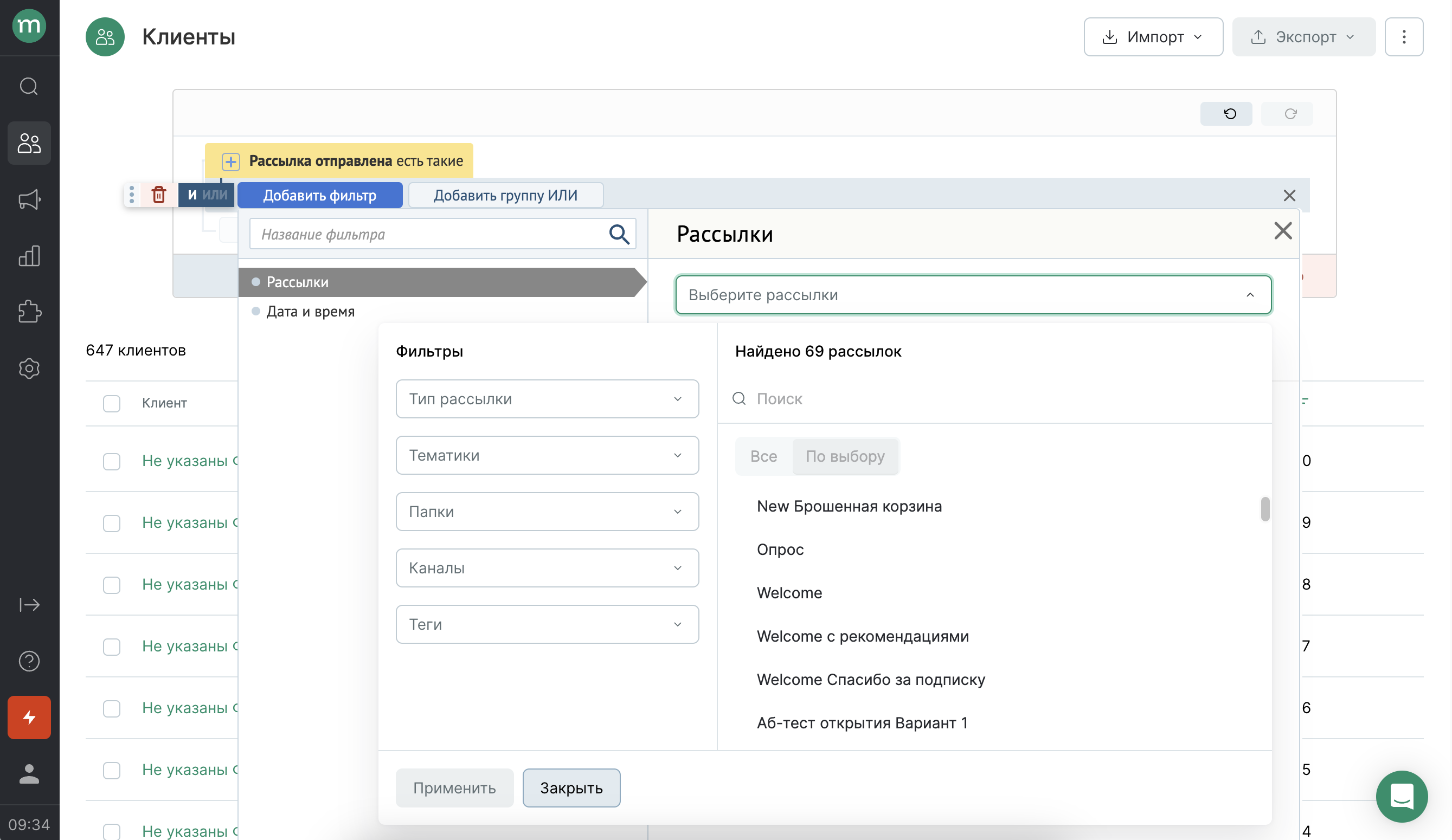Expand the sidebar with the arrow icon
This screenshot has width=1452, height=840.
click(x=29, y=604)
